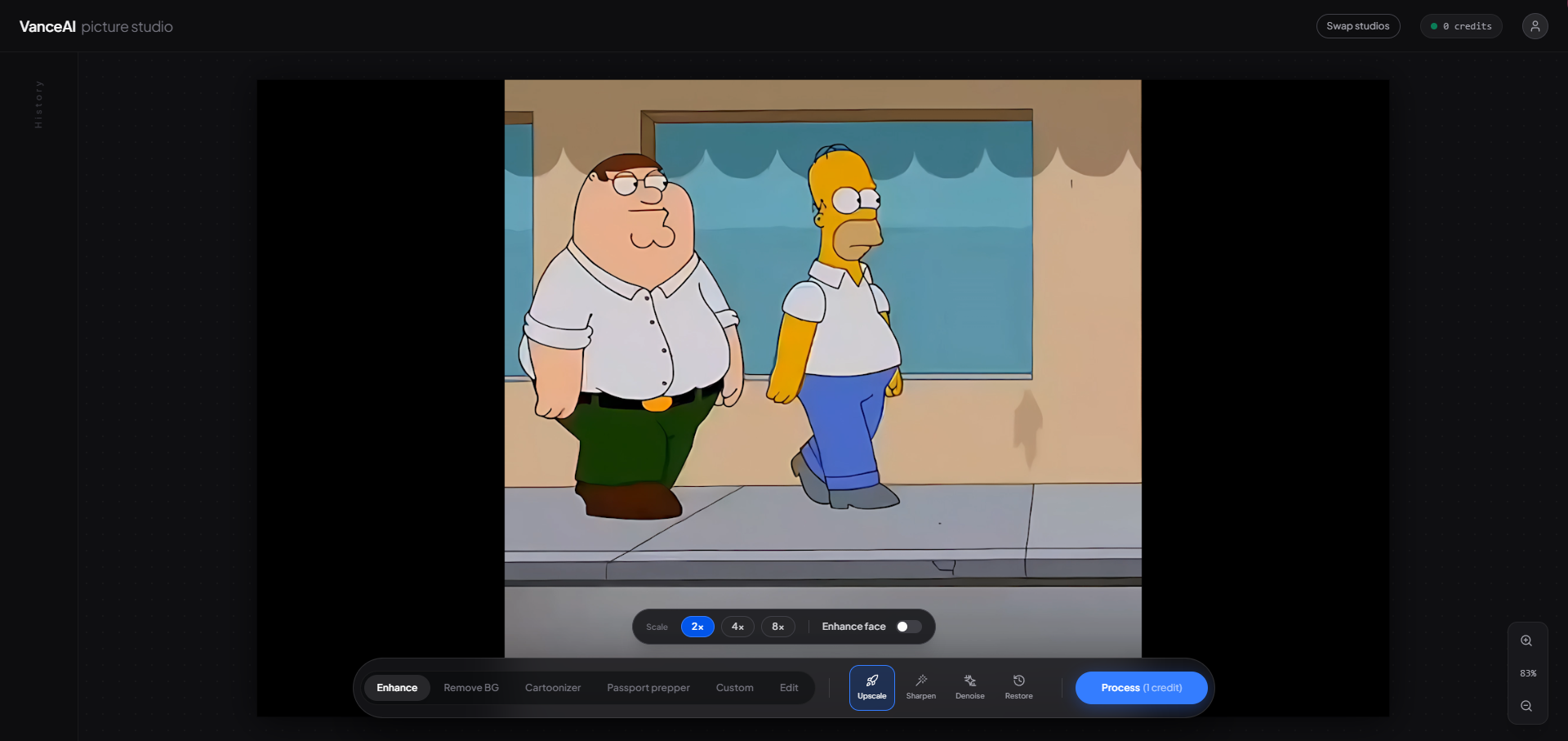Switch to the Remove BG tab
The width and height of the screenshot is (1568, 741).
click(471, 688)
